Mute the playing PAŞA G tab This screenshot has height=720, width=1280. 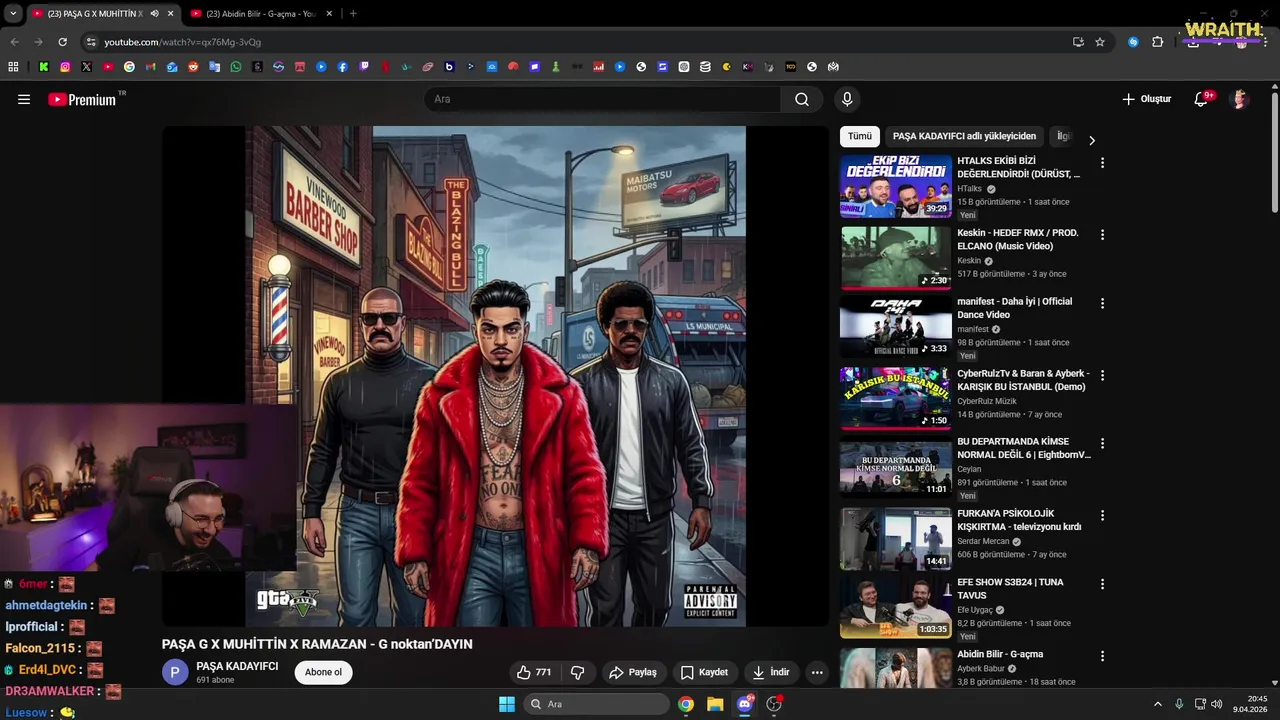(x=154, y=14)
